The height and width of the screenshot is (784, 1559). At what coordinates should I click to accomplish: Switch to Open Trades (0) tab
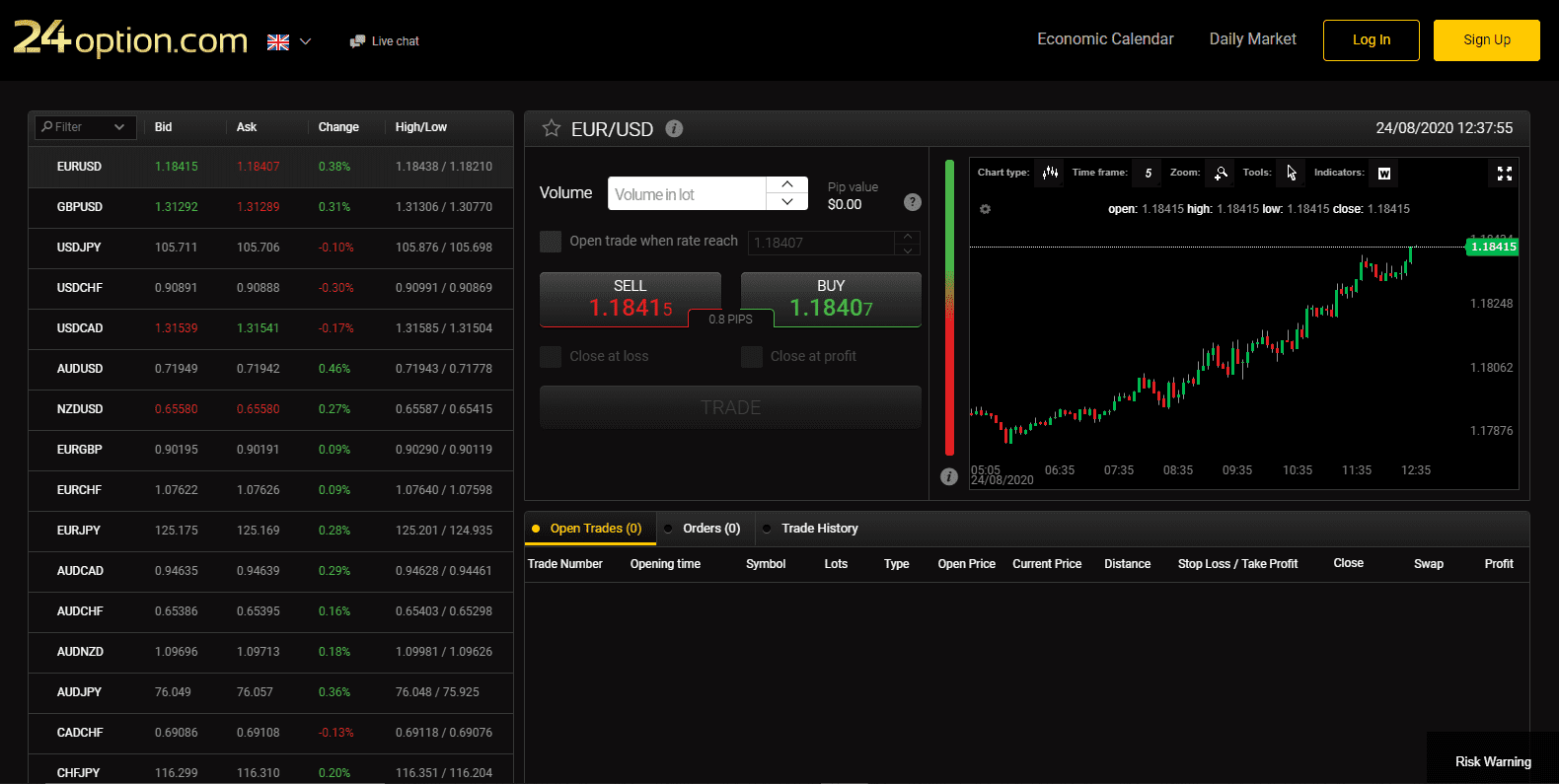590,529
